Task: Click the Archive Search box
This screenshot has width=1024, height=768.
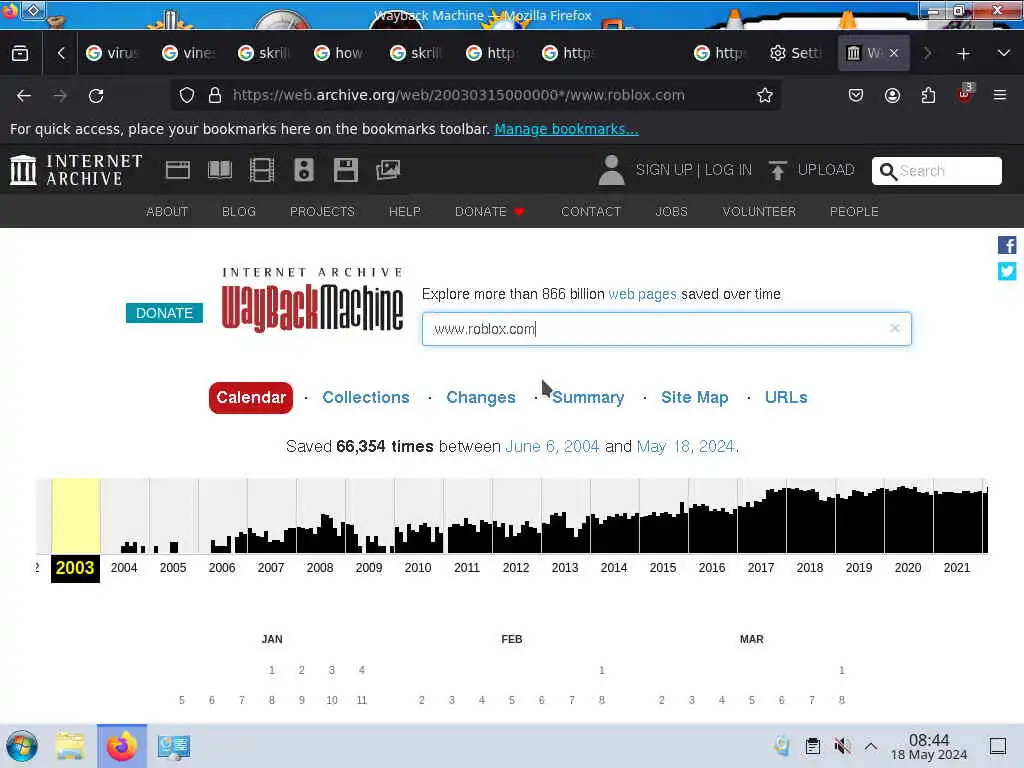Action: pos(936,170)
